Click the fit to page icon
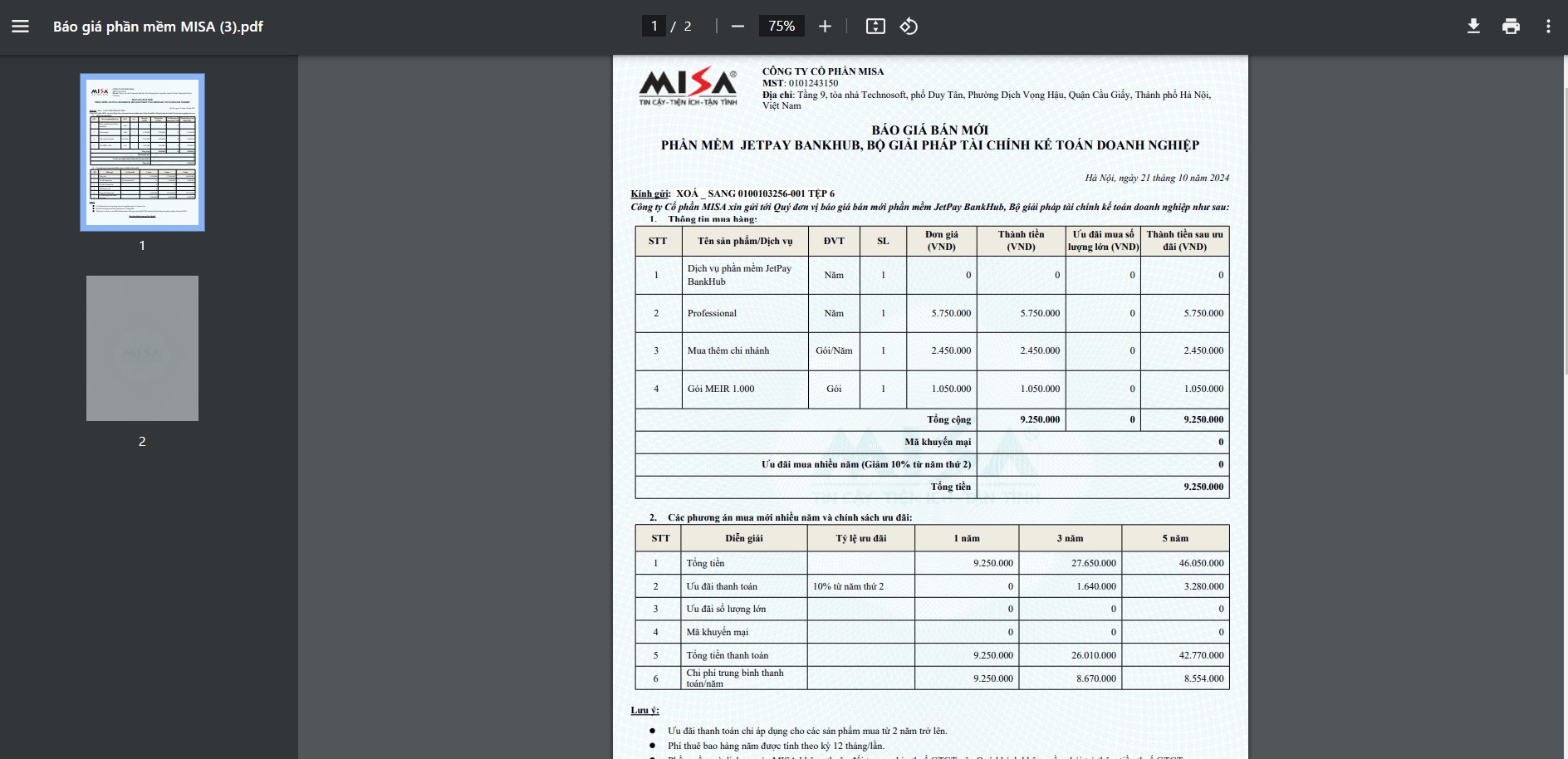The width and height of the screenshot is (1568, 759). point(875,27)
